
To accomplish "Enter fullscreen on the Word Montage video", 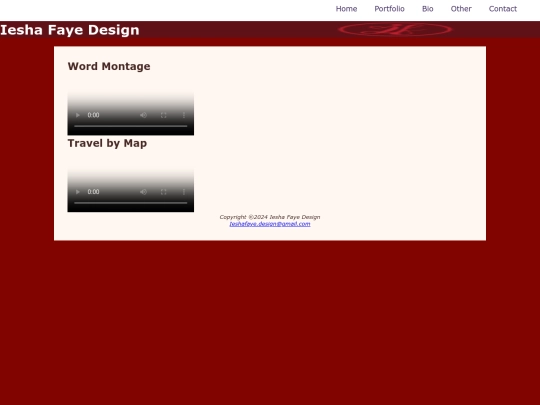I will coord(164,115).
